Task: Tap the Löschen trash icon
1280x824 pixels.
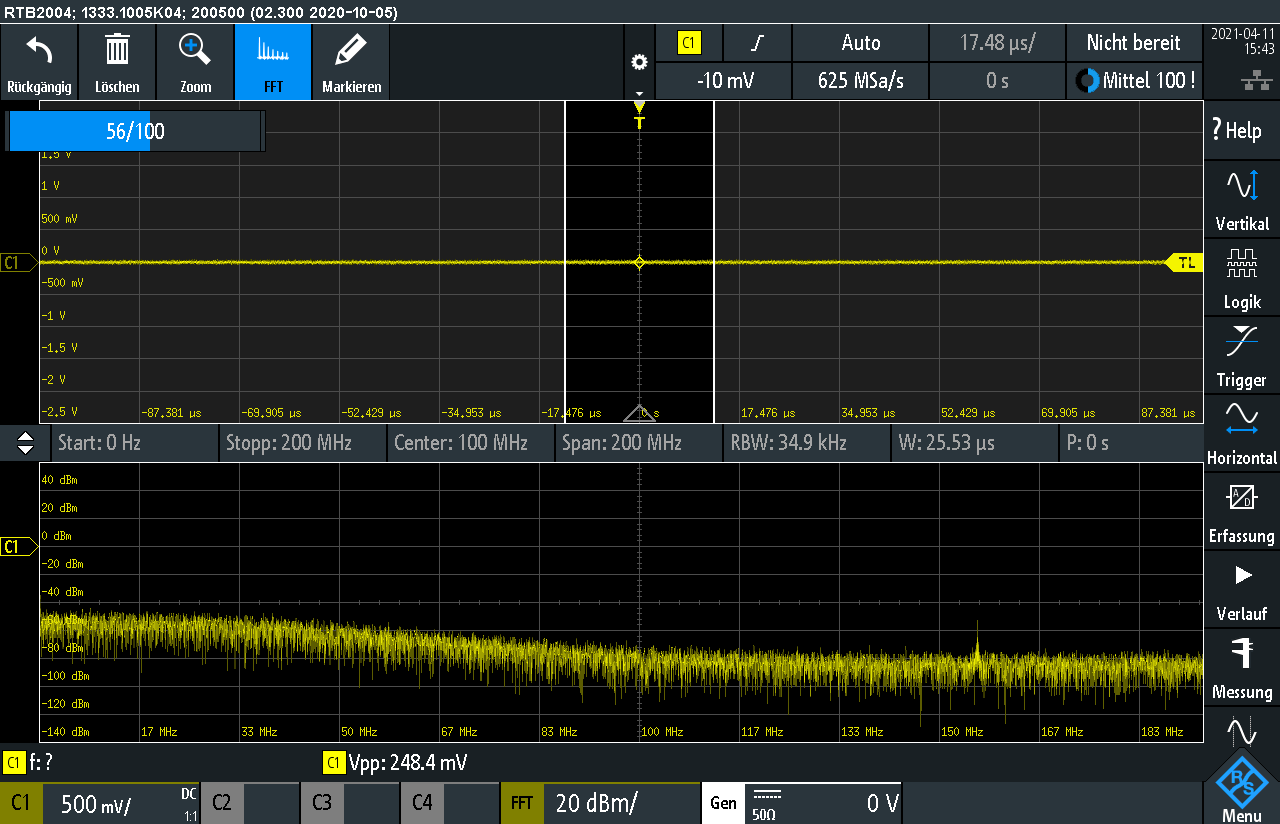Action: [117, 62]
